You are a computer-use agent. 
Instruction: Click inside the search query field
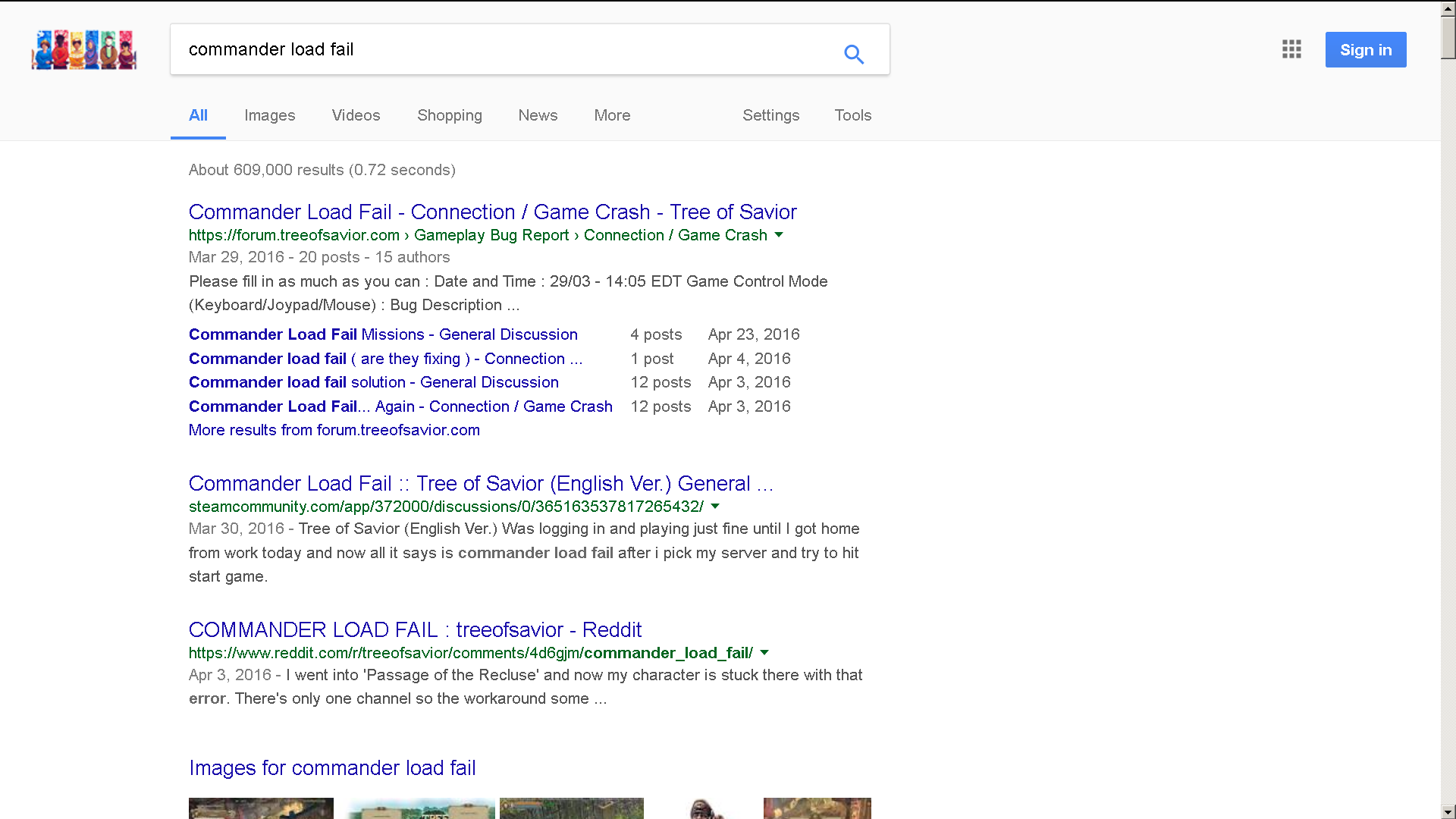500,49
